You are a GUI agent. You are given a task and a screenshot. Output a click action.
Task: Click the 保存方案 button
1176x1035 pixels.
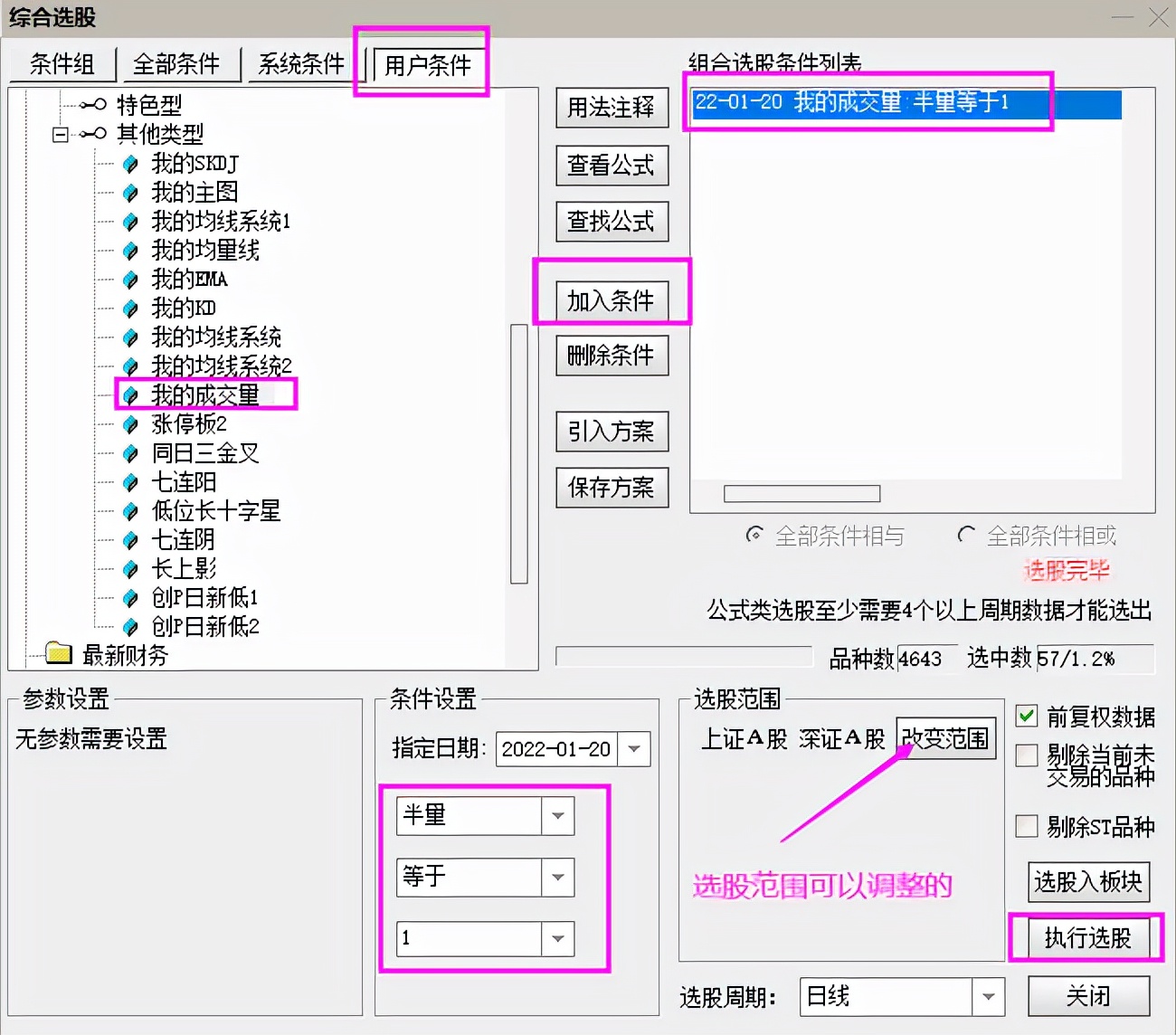[x=612, y=488]
